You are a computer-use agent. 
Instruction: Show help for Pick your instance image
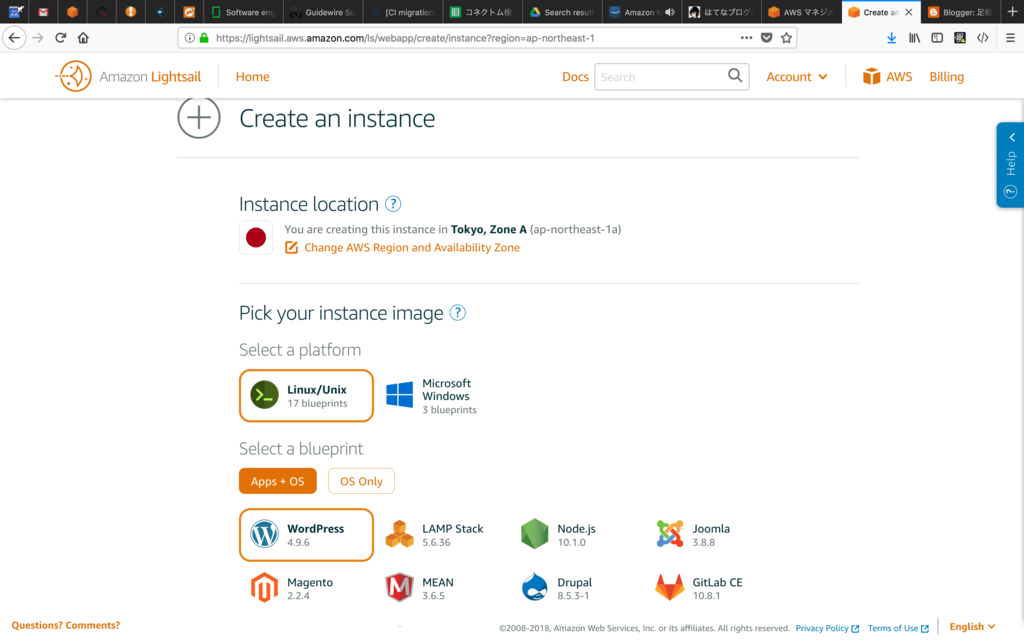click(x=458, y=313)
